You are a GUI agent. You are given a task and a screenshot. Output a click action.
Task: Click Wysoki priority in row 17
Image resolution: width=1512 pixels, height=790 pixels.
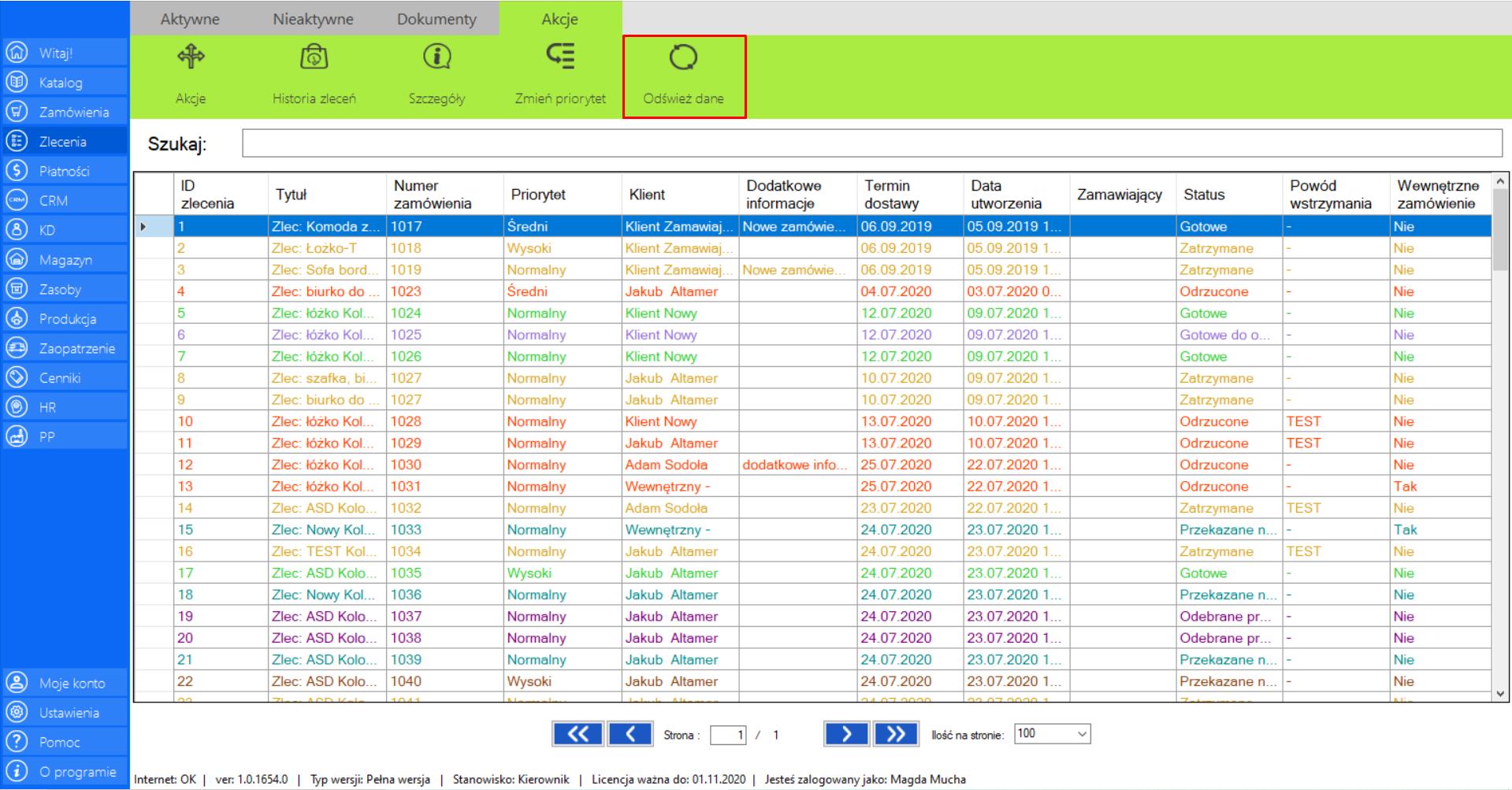[563, 573]
